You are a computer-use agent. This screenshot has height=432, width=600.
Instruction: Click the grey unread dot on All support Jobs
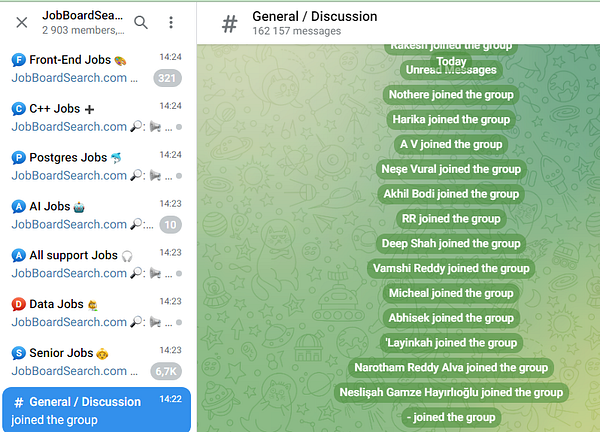coord(179,274)
